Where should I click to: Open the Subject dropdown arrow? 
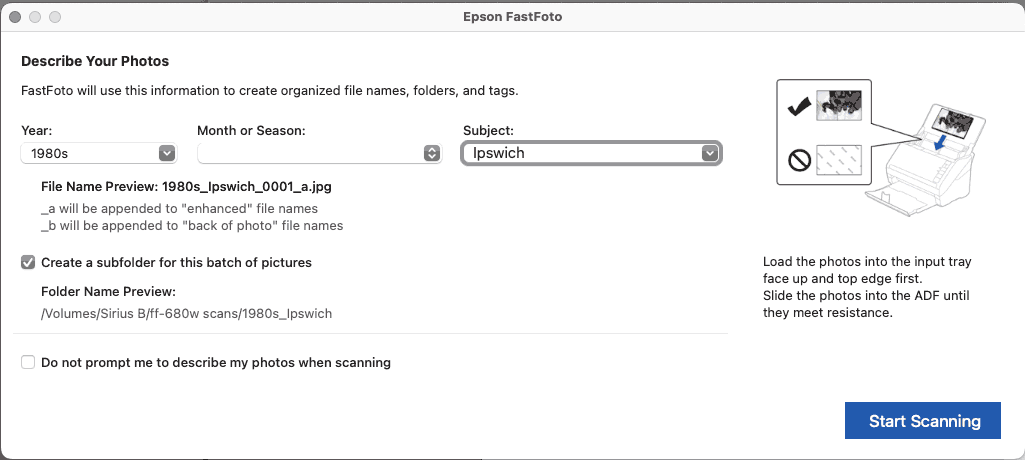[709, 154]
